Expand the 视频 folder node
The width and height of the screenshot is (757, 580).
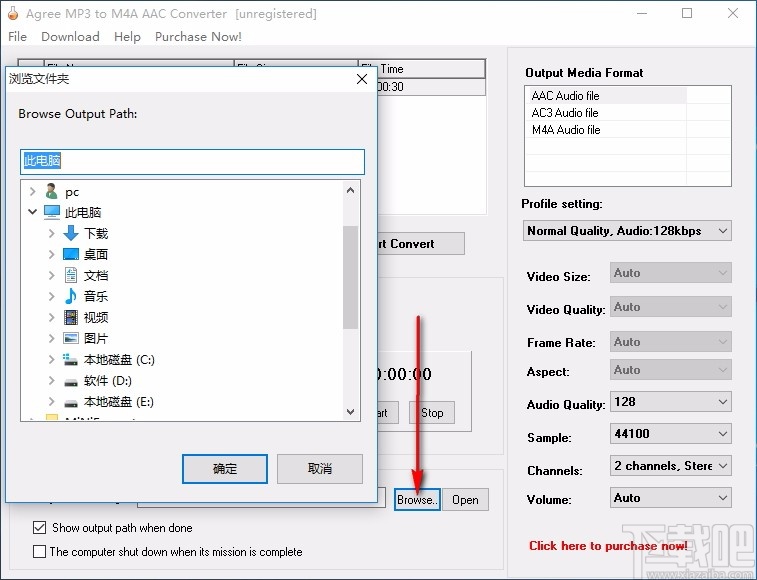52,317
